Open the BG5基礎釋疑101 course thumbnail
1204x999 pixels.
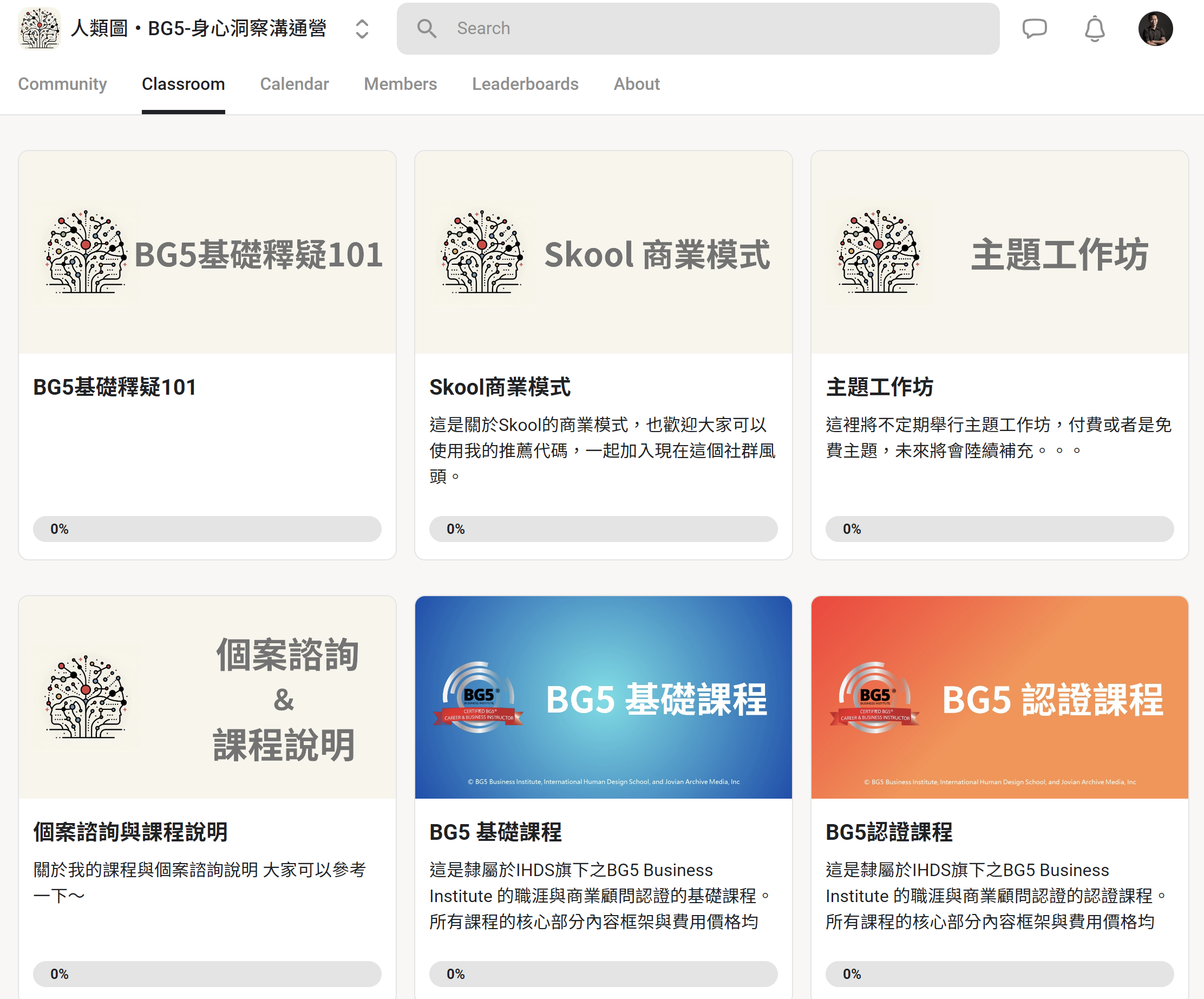click(x=207, y=252)
